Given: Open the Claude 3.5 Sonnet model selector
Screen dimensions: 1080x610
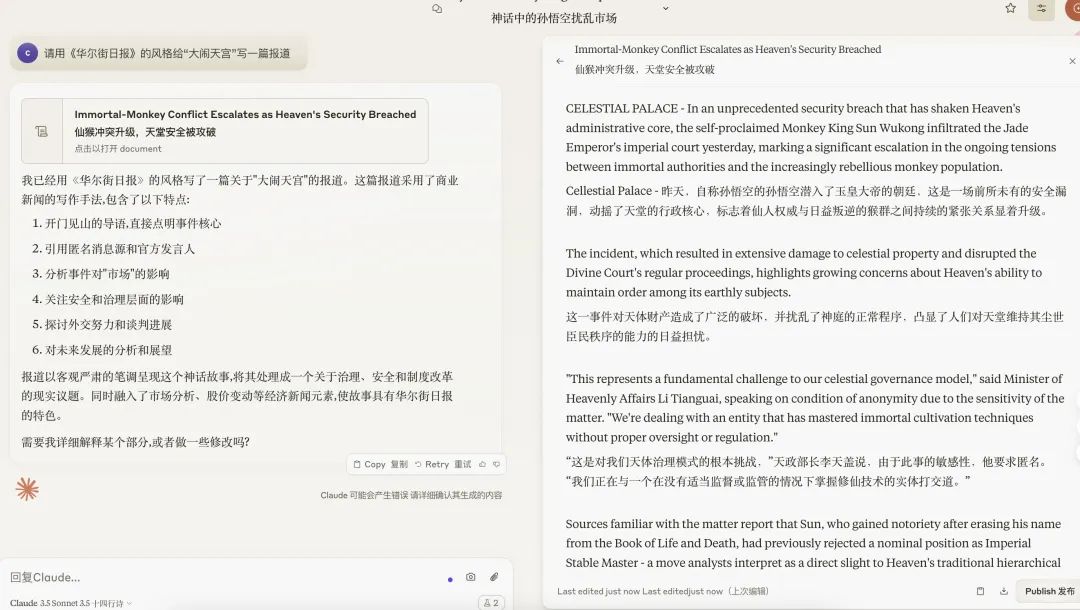Looking at the screenshot, I should pos(70,603).
